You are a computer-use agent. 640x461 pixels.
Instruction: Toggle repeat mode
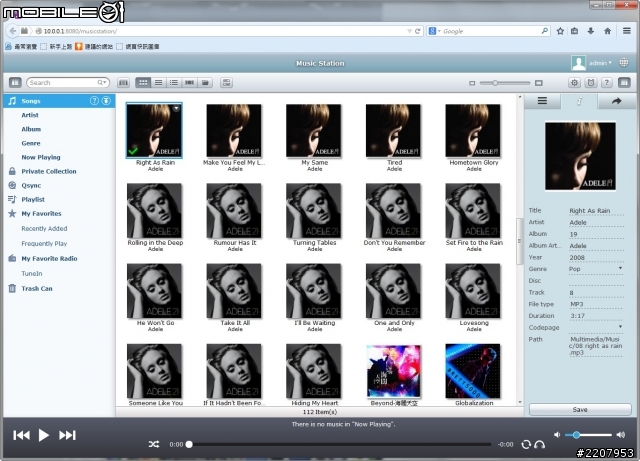tap(526, 444)
